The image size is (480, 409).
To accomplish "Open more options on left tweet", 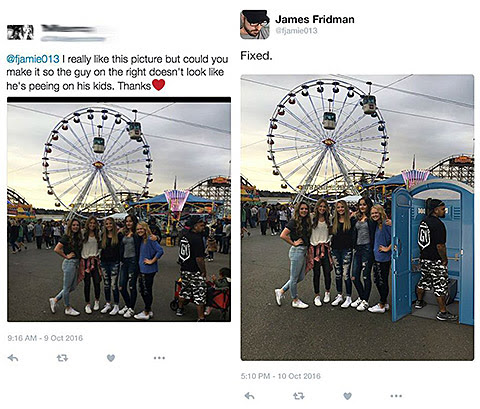I will click(159, 358).
